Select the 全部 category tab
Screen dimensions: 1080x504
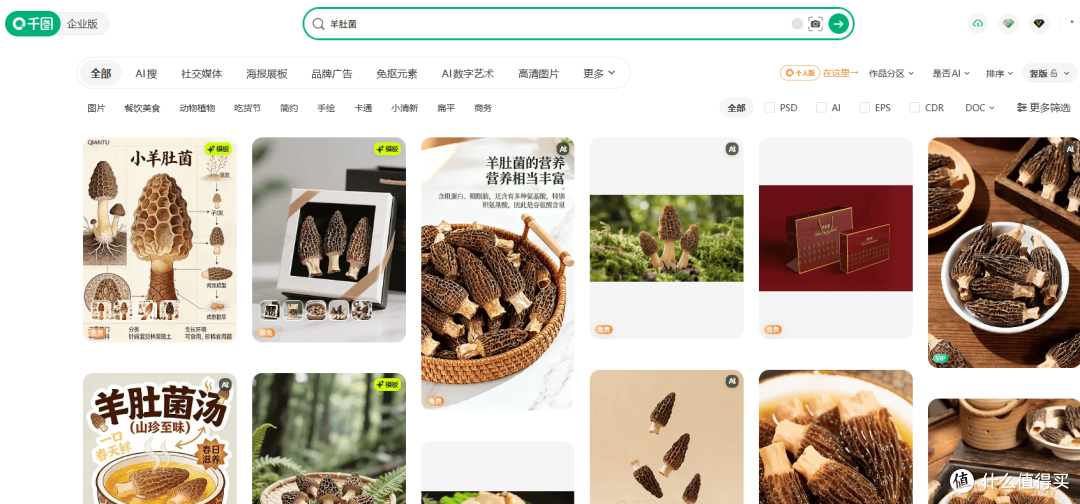[x=101, y=73]
